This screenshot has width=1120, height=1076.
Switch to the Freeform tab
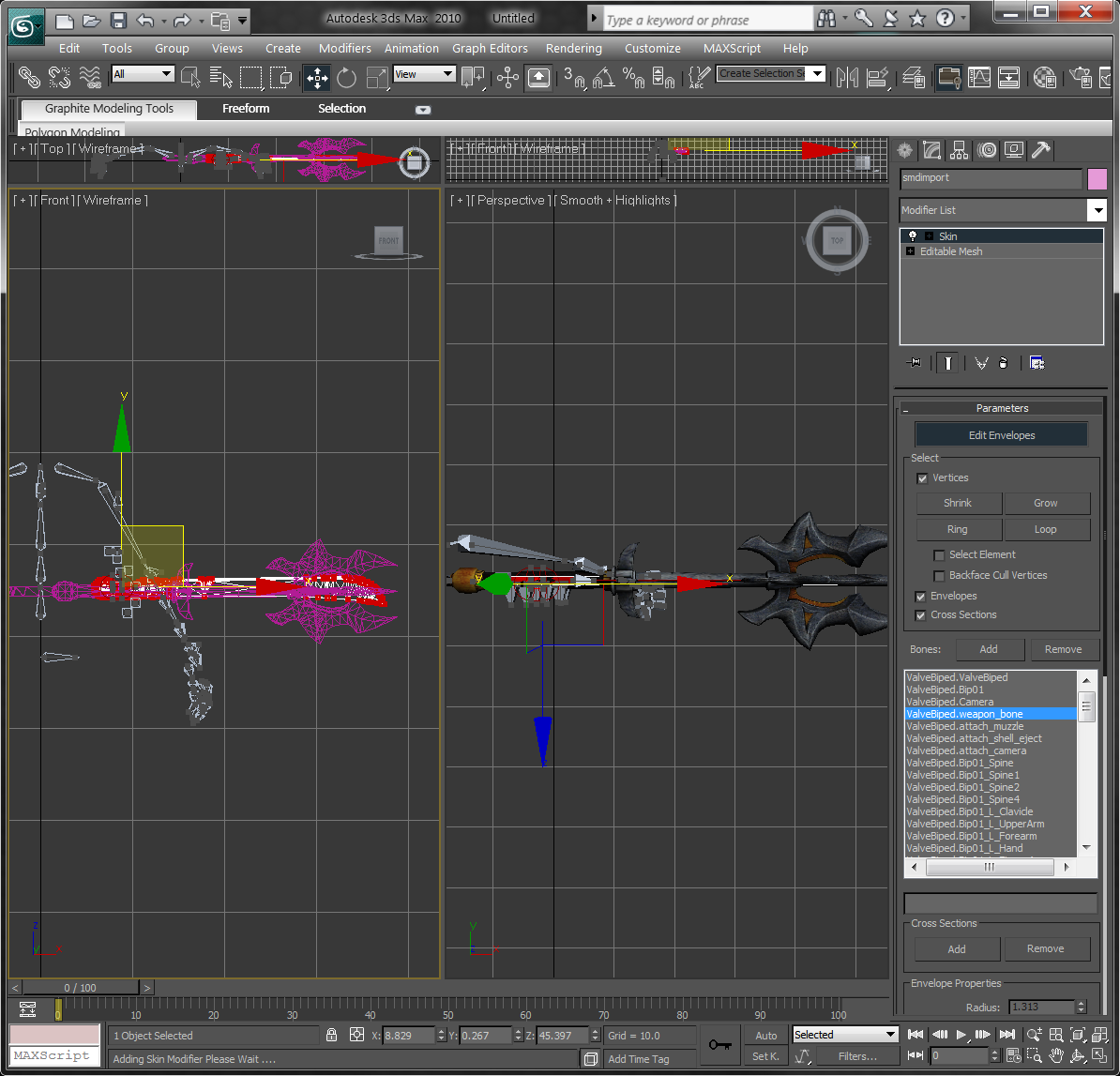point(246,109)
